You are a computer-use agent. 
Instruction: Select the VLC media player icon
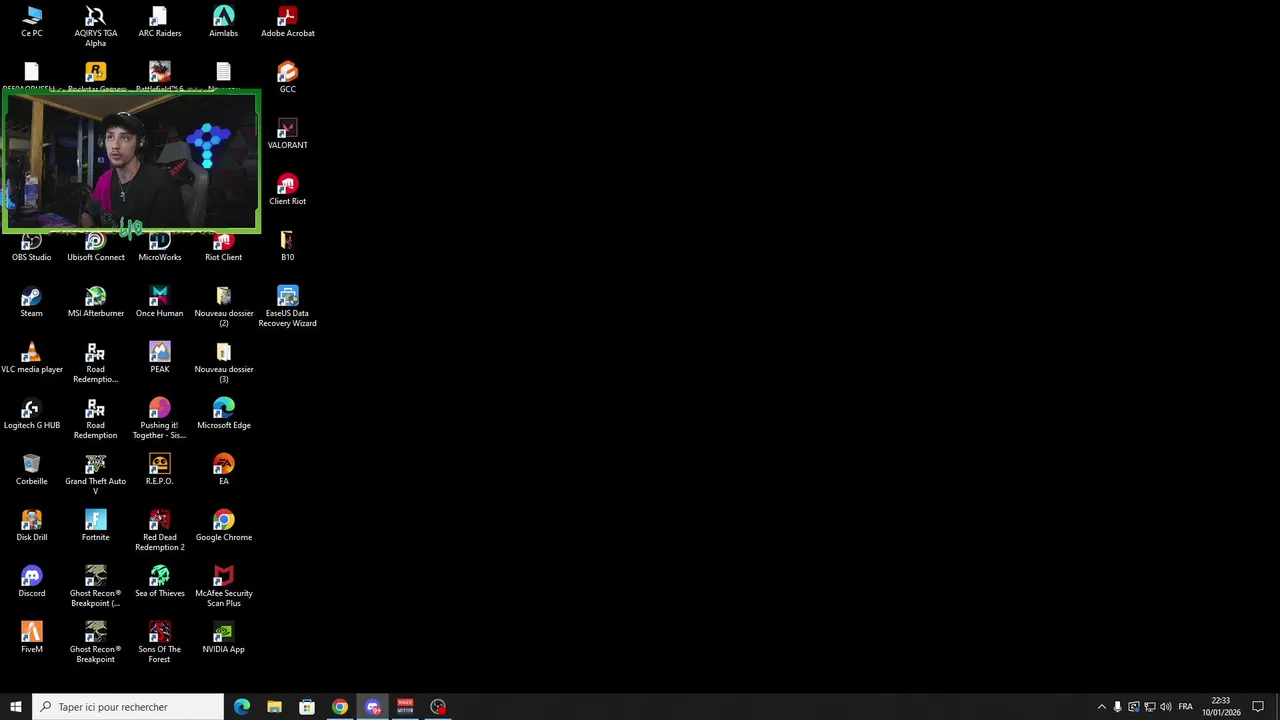point(32,358)
